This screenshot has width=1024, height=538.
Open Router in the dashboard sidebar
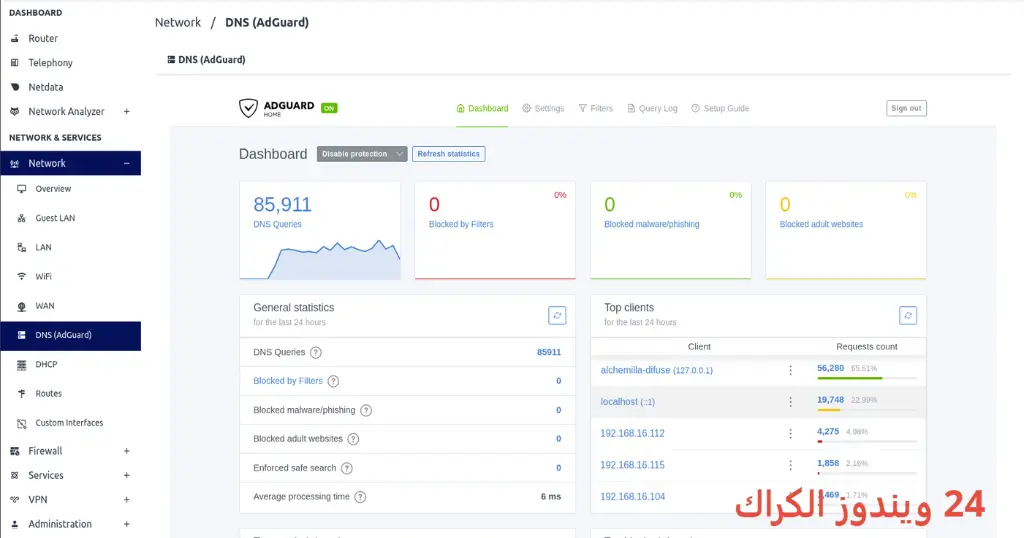pyautogui.click(x=43, y=39)
